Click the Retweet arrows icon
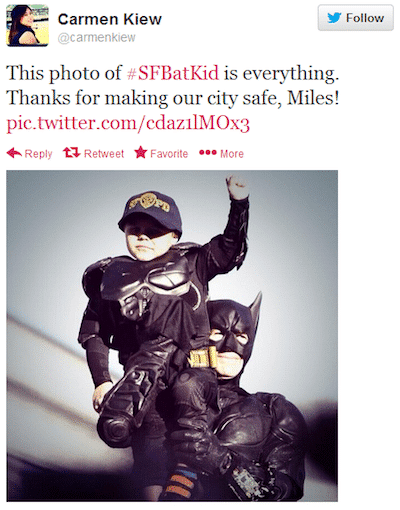 coord(72,153)
